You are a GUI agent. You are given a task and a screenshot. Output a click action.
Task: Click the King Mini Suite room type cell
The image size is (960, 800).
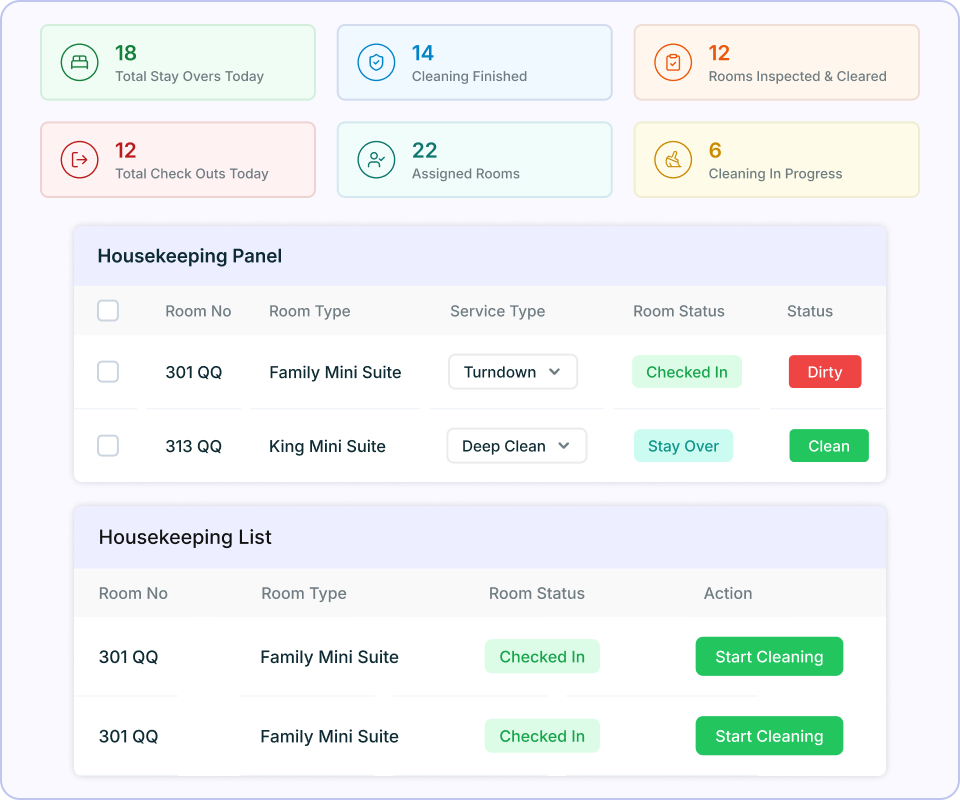[x=328, y=446]
